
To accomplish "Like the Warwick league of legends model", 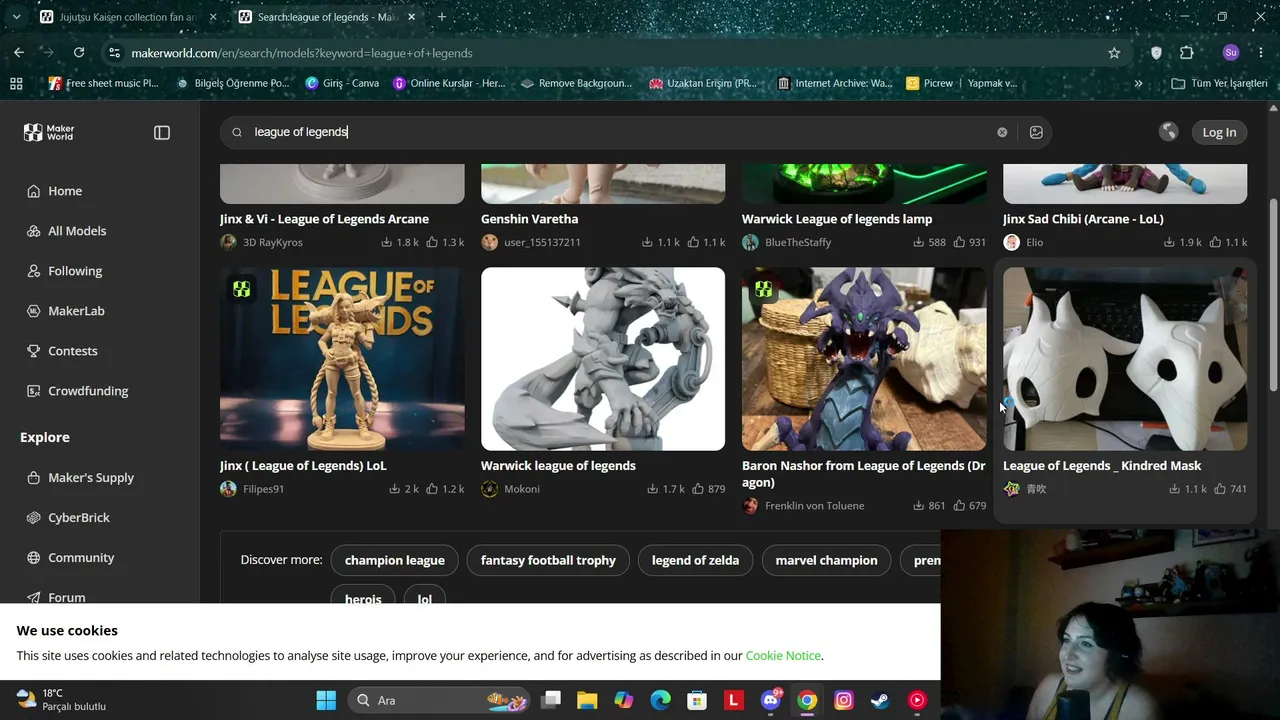I will [x=699, y=489].
